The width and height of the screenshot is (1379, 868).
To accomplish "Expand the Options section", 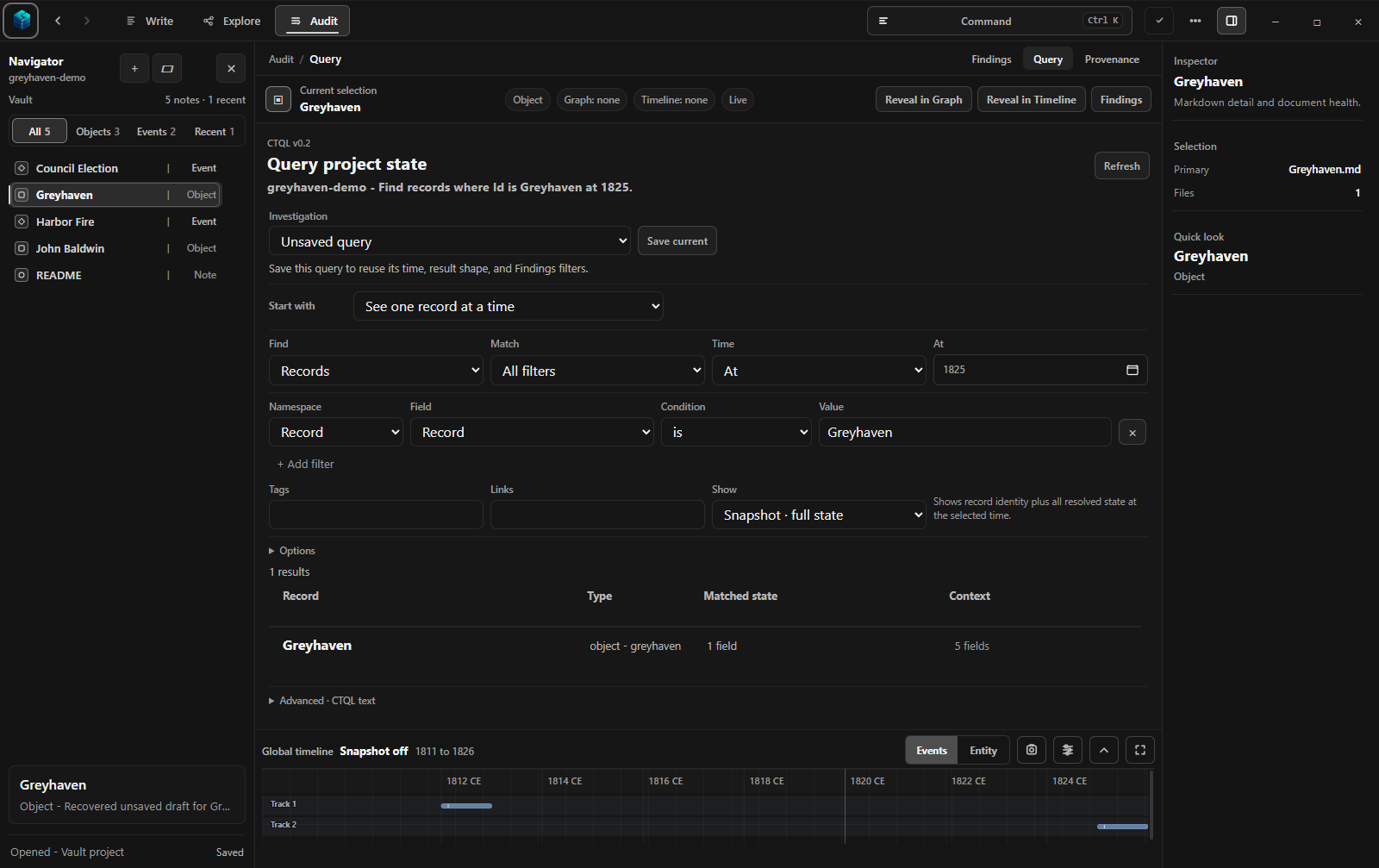I will pos(292,551).
